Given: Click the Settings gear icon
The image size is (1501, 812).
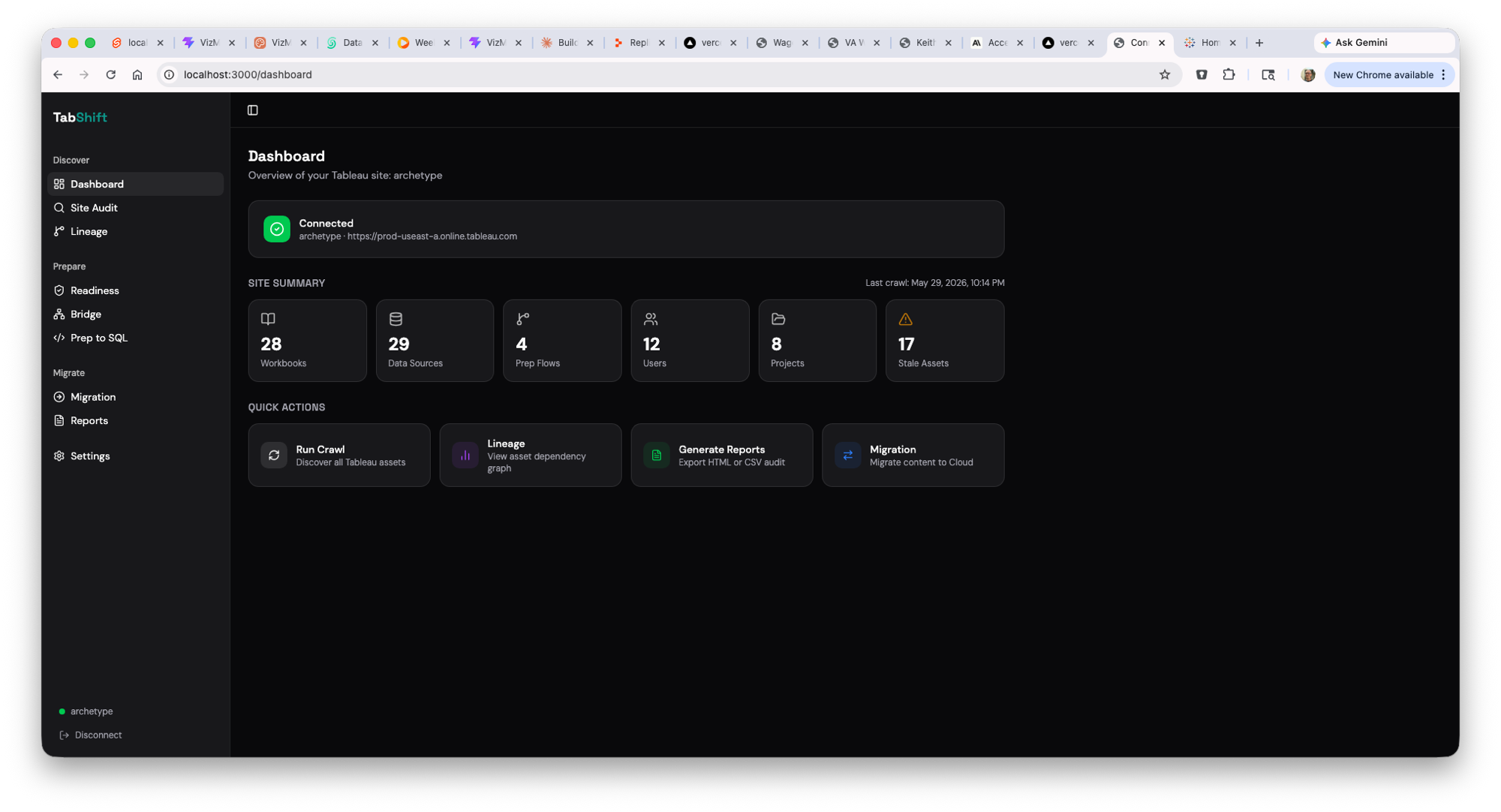Looking at the screenshot, I should (59, 456).
